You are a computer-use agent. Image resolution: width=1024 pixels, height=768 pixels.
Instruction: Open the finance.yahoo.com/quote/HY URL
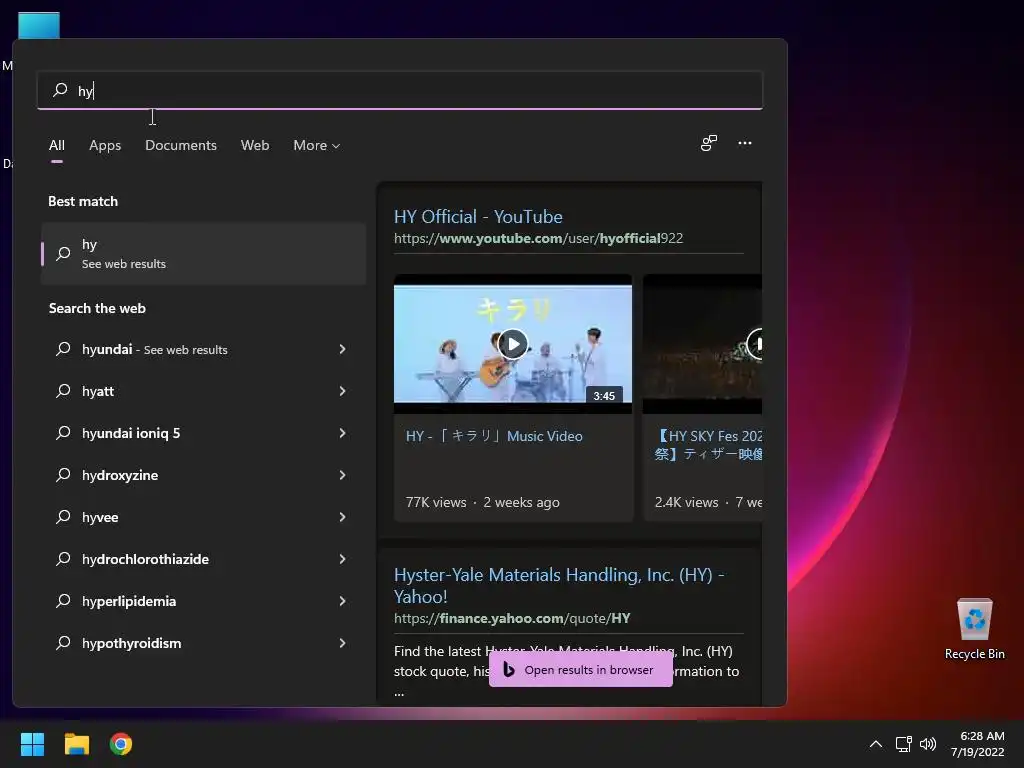(x=512, y=618)
